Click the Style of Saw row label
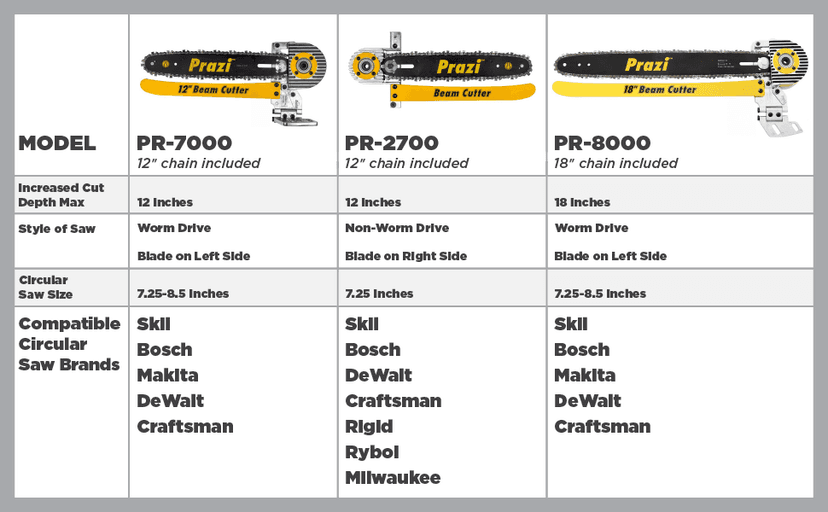 [x=57, y=229]
